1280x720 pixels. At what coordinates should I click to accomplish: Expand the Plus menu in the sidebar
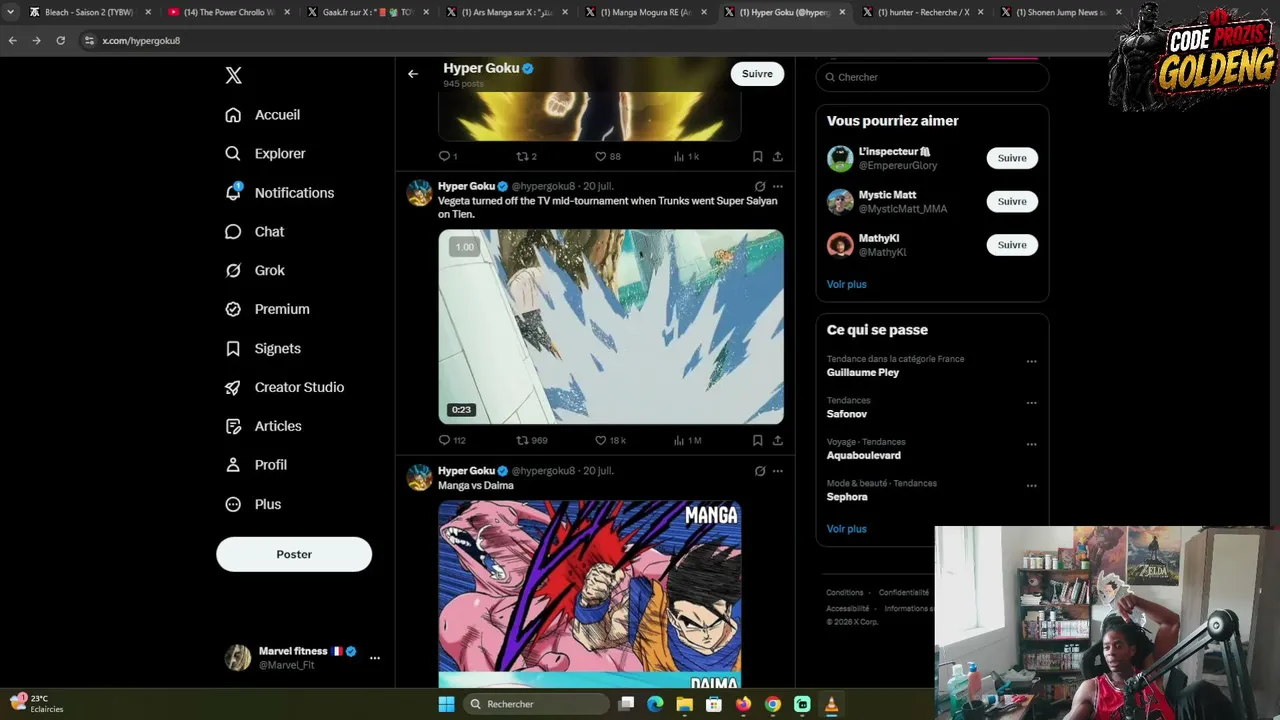point(254,504)
